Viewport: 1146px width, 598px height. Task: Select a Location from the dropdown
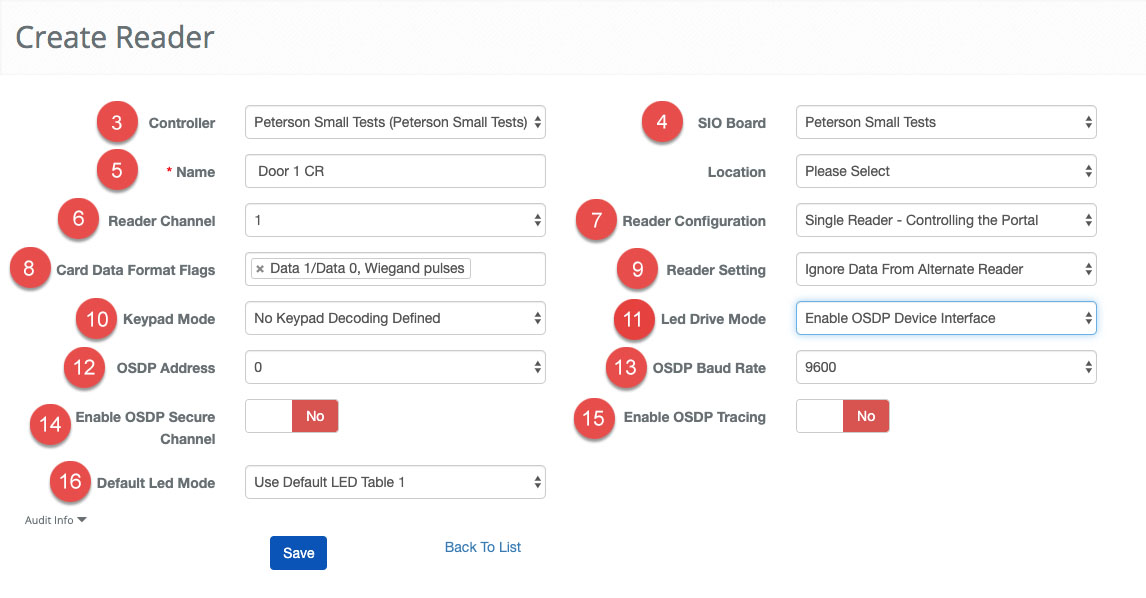[946, 171]
